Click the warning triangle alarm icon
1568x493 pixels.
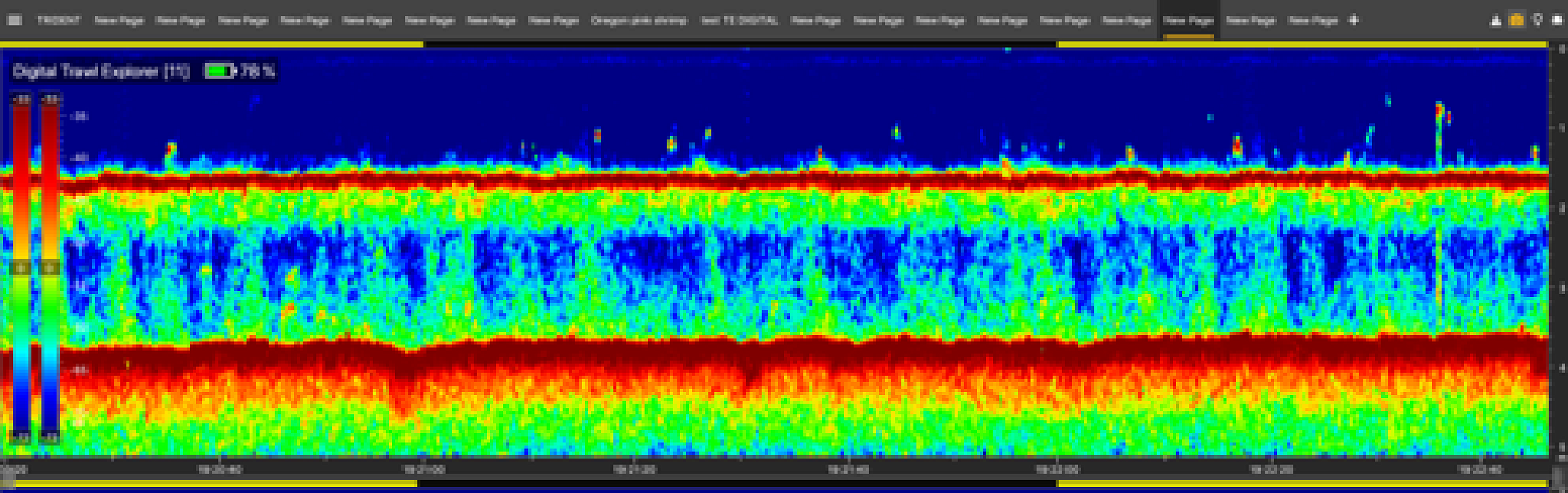click(x=1496, y=20)
